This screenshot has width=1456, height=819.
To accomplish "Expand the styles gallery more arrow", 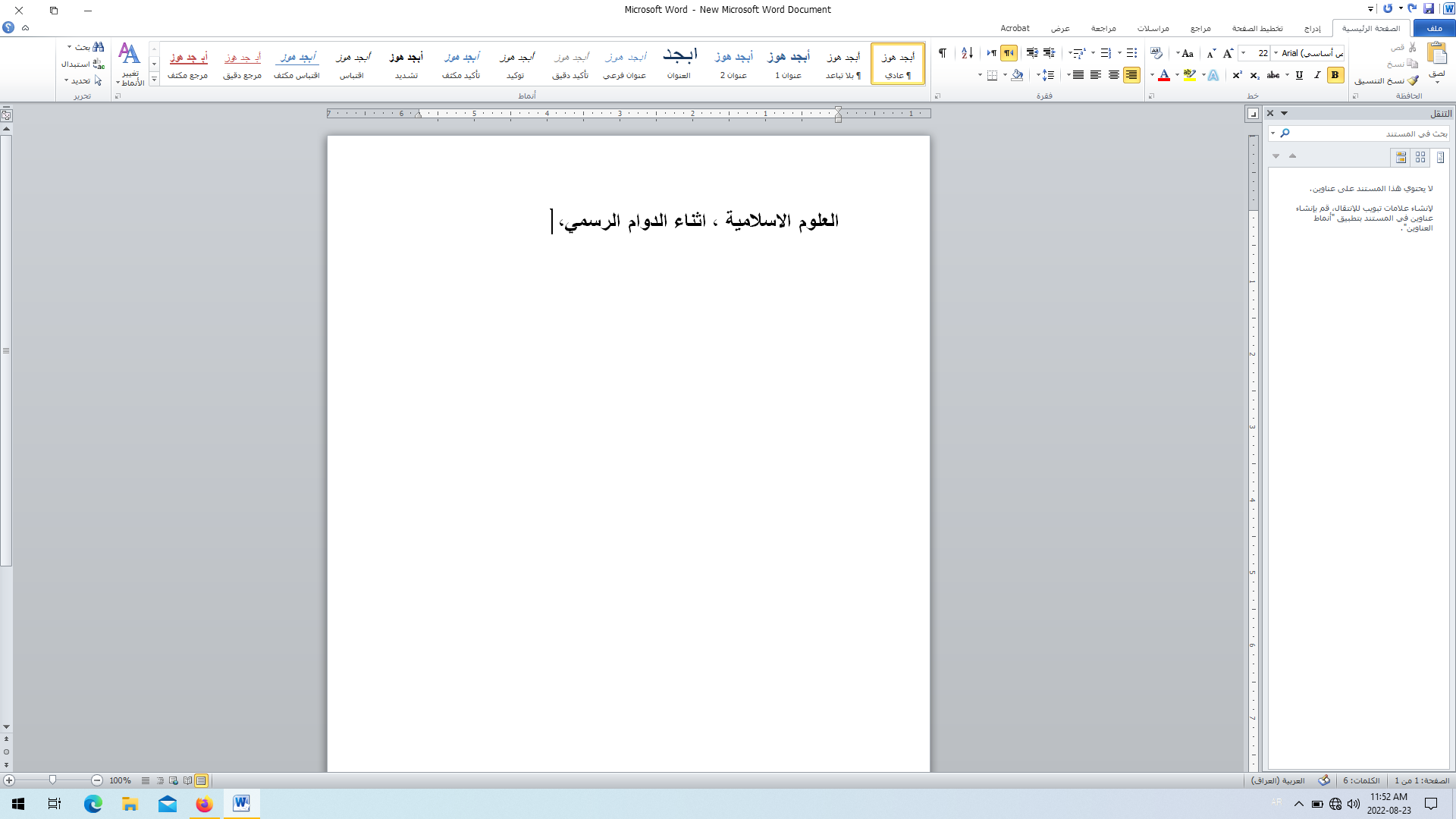I will (154, 79).
